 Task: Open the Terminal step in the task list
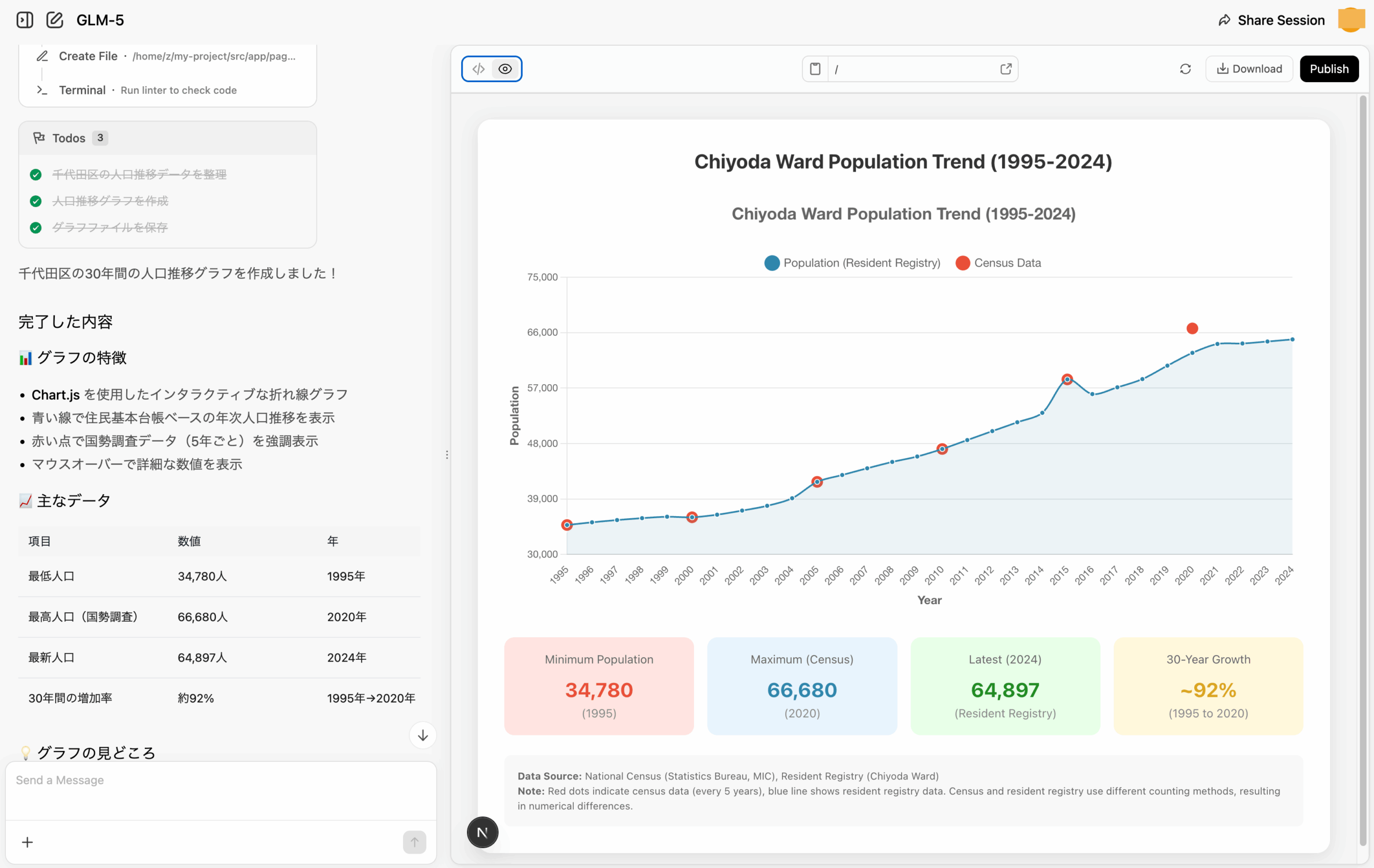point(82,90)
